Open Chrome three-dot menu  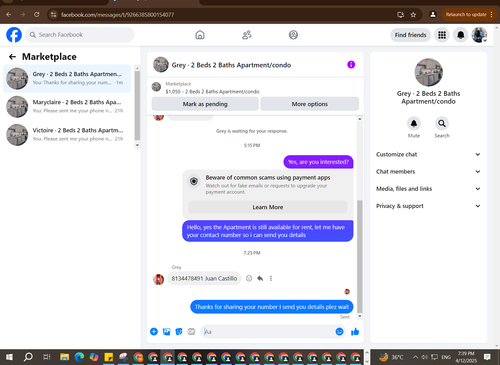(x=492, y=14)
